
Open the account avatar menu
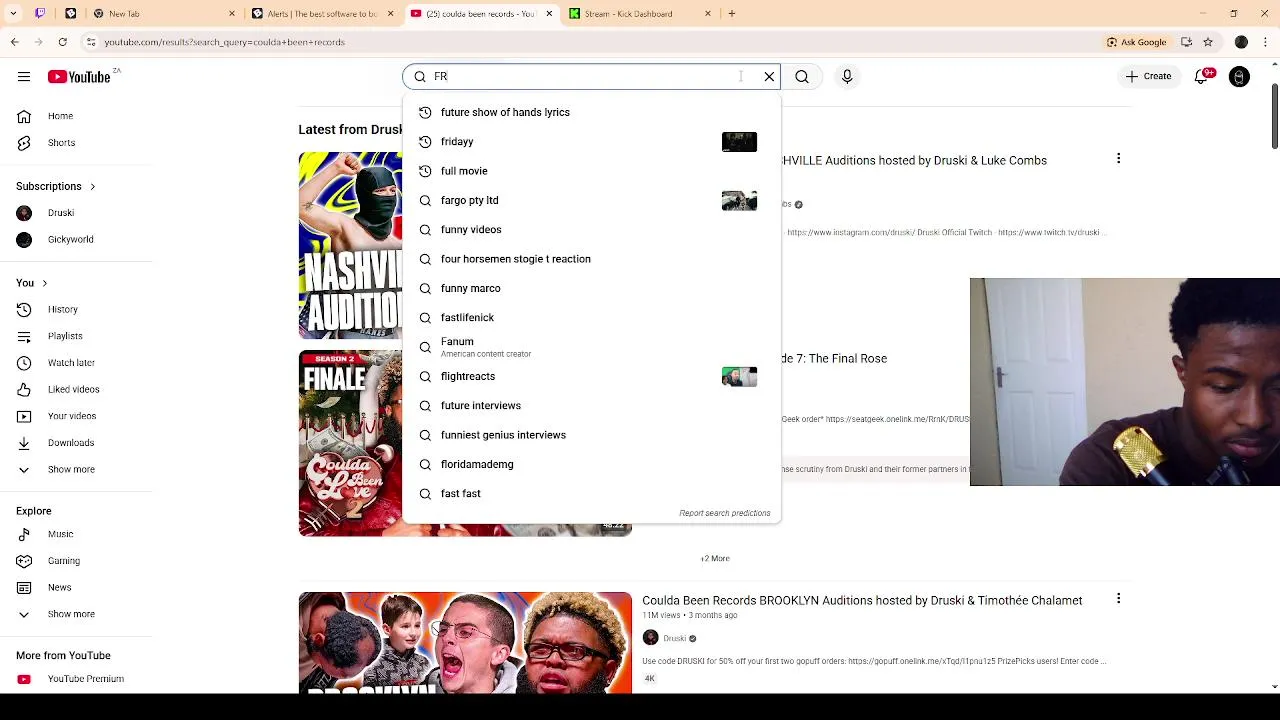pos(1239,77)
